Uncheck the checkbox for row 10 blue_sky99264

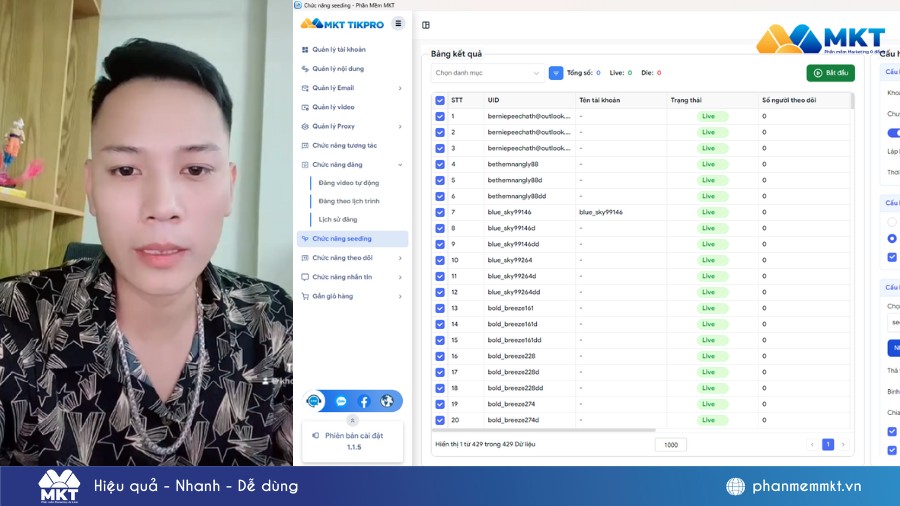tap(440, 260)
